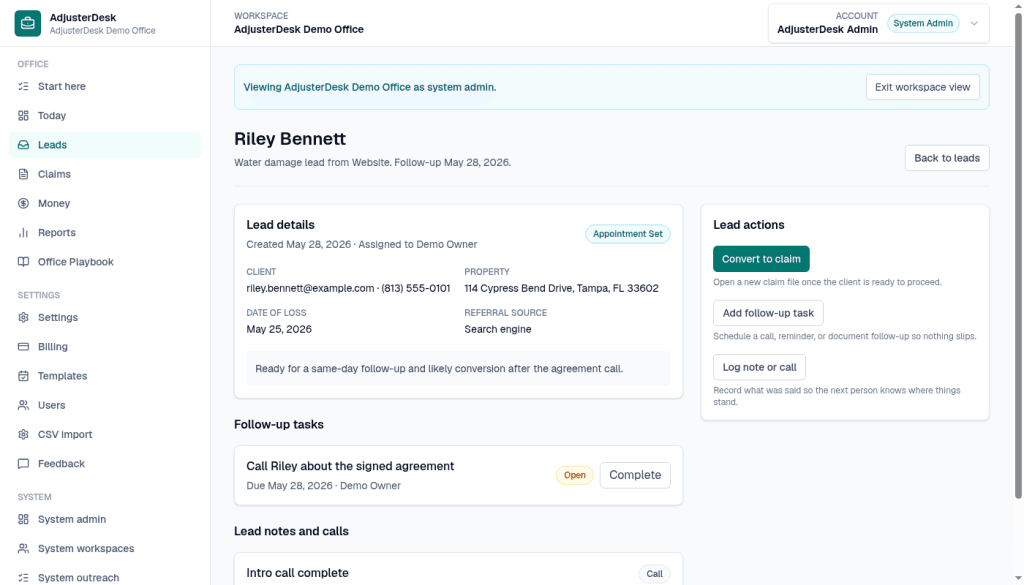The image size is (1024, 585).
Task: Click the Reports bar chart icon
Action: pos(24,232)
